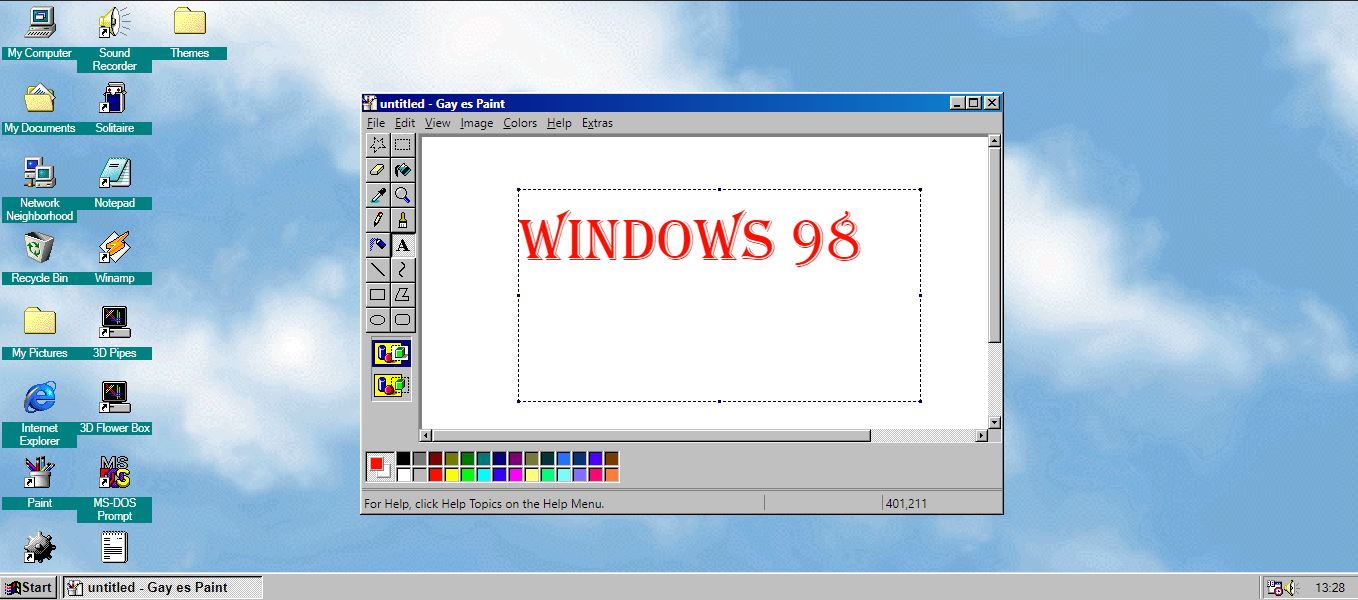Image resolution: width=1358 pixels, height=600 pixels.
Task: Click the canvas scroll up arrow
Action: click(994, 141)
